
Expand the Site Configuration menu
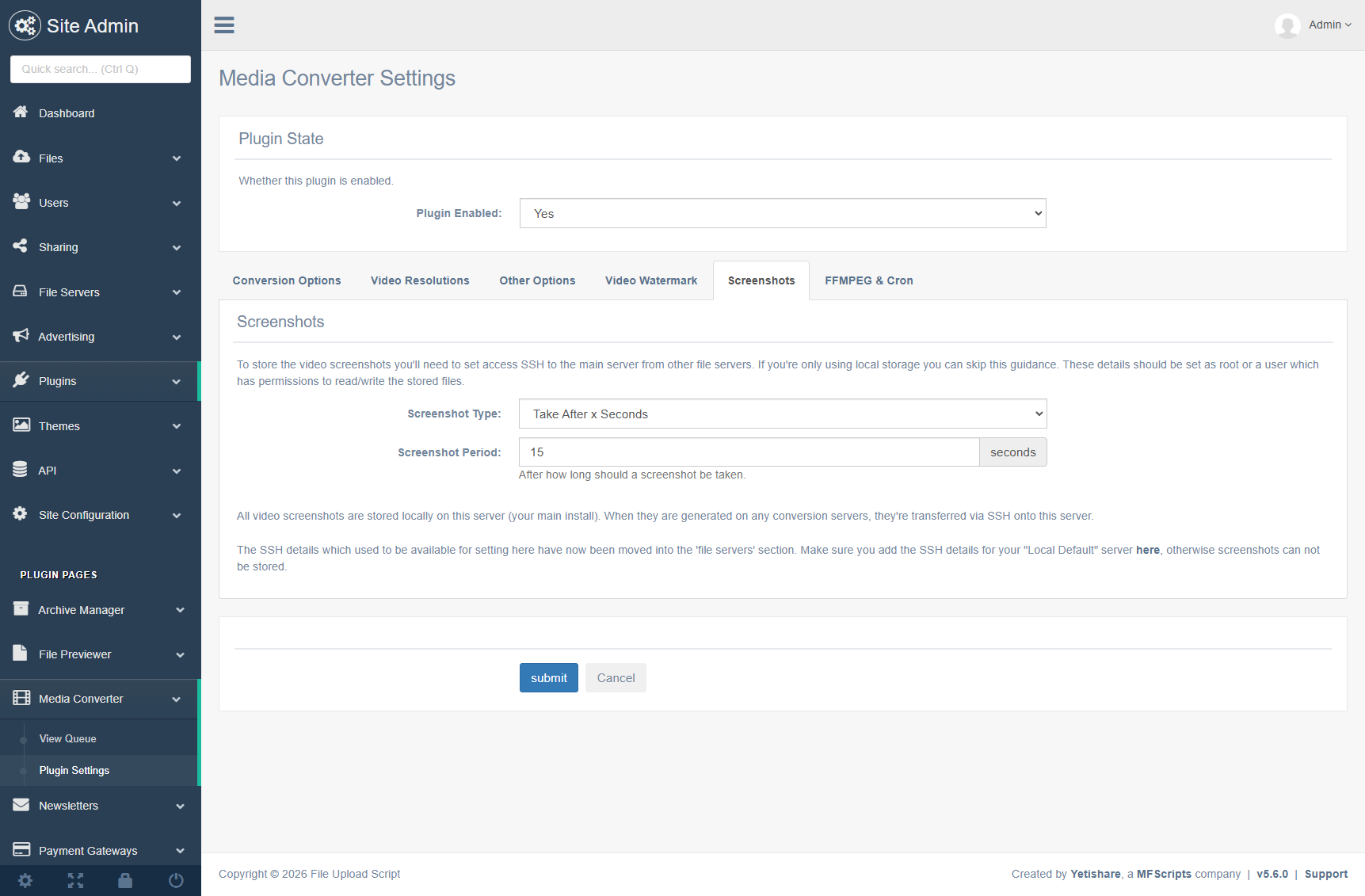pyautogui.click(x=100, y=515)
